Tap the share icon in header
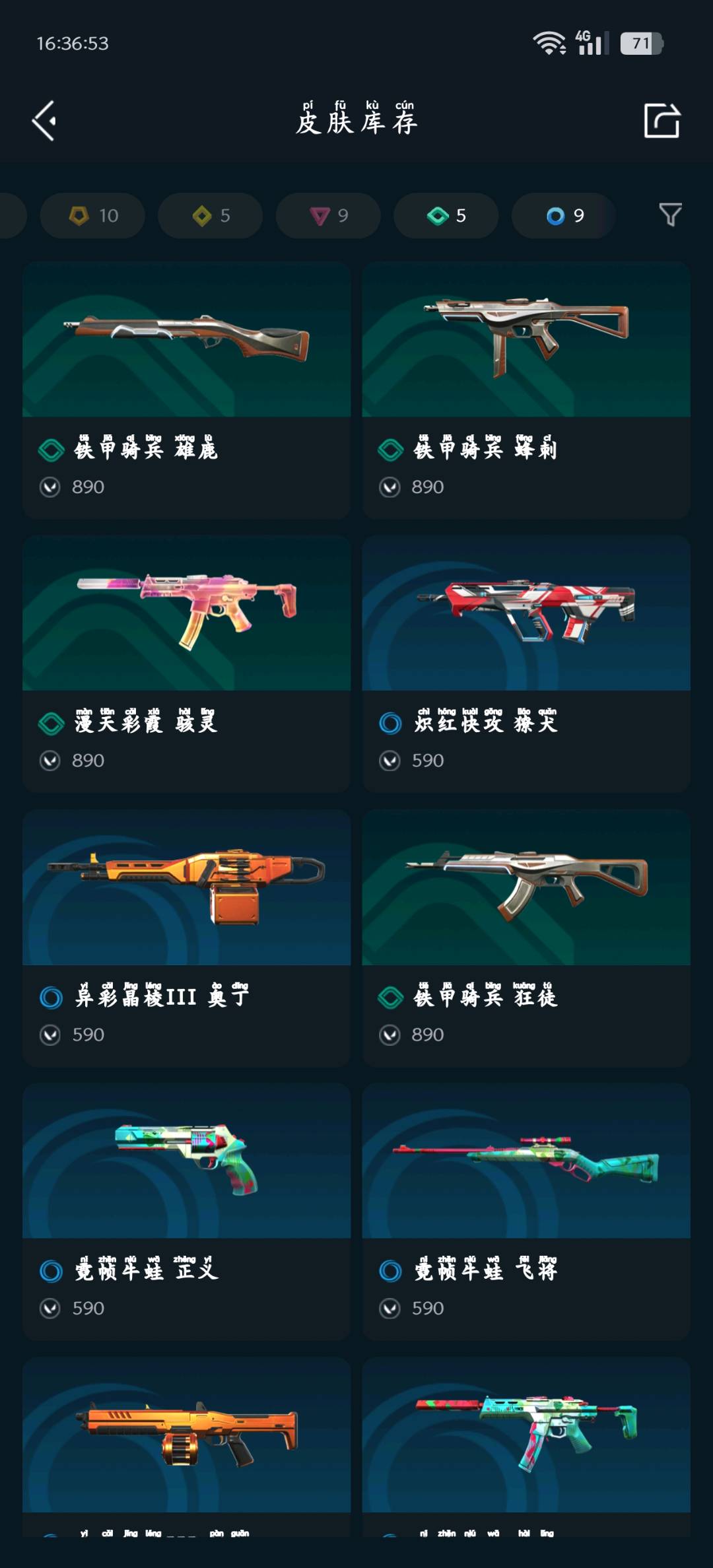 point(662,120)
